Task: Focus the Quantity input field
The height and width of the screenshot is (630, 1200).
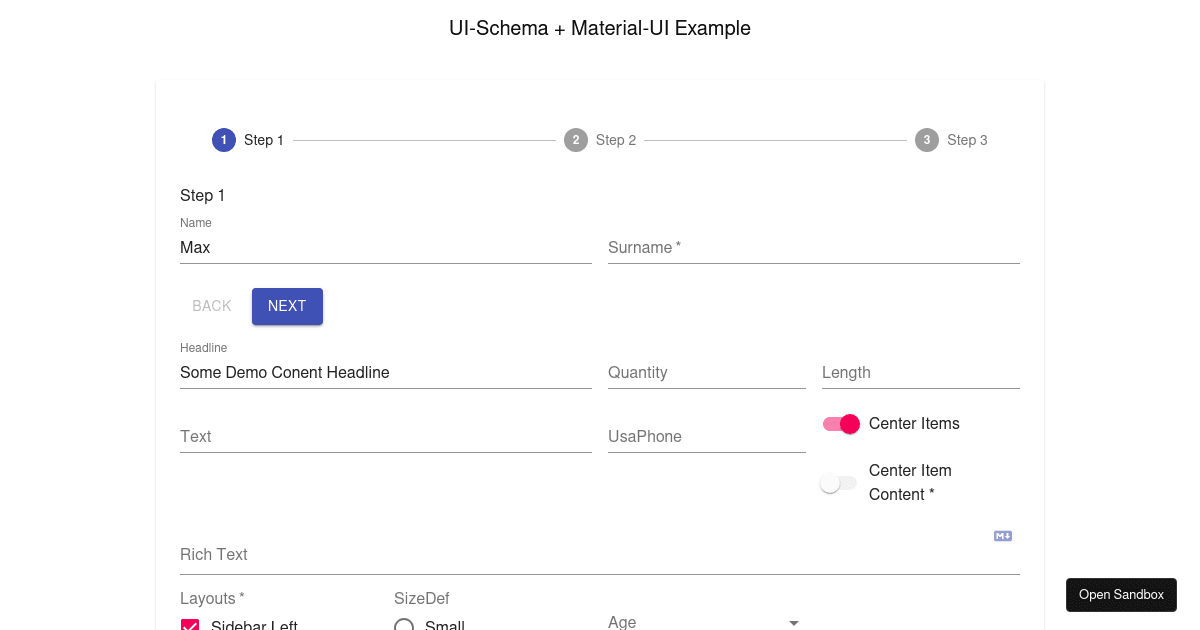Action: pos(706,373)
